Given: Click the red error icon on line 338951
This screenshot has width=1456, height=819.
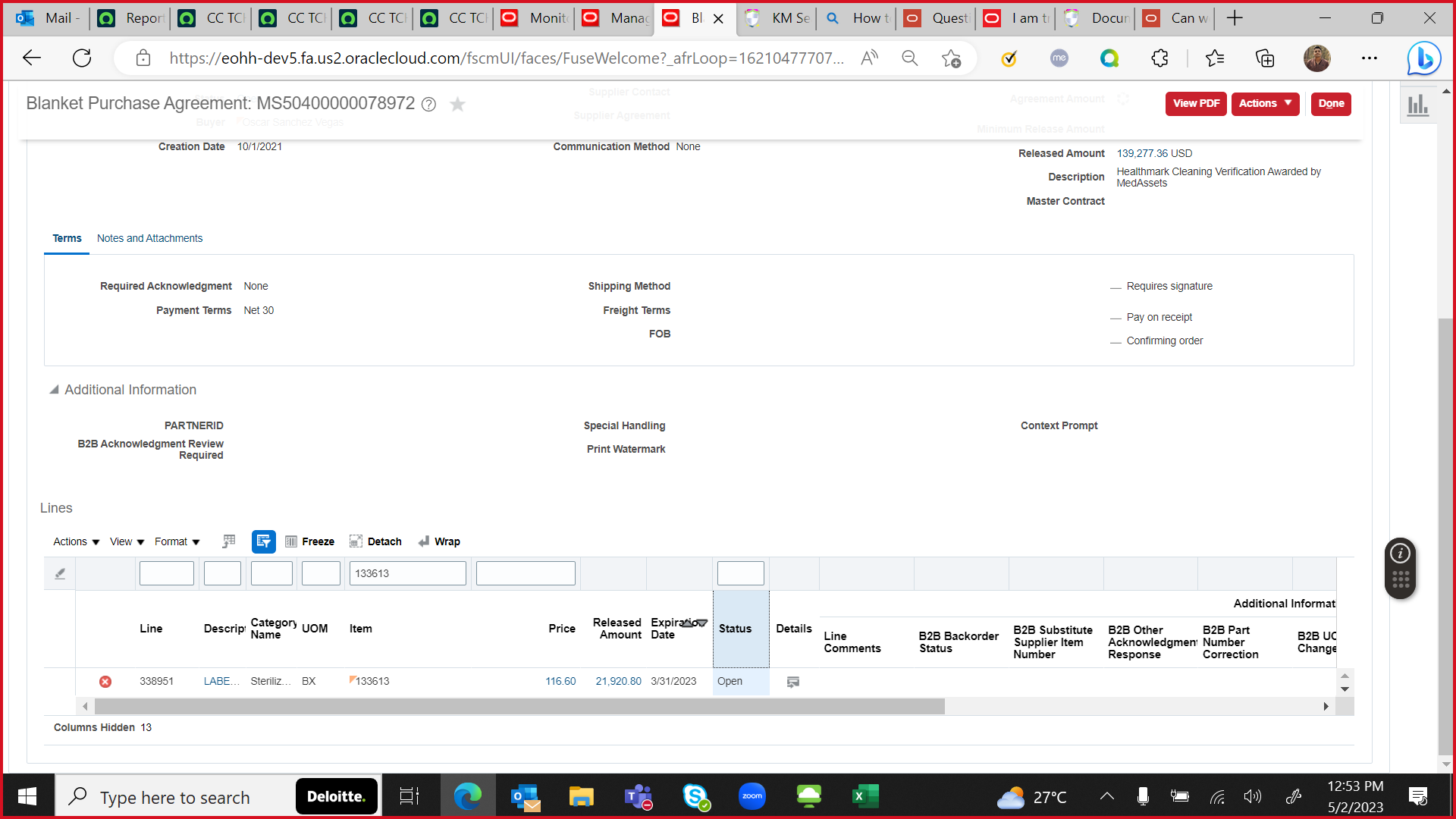Looking at the screenshot, I should pos(105,682).
